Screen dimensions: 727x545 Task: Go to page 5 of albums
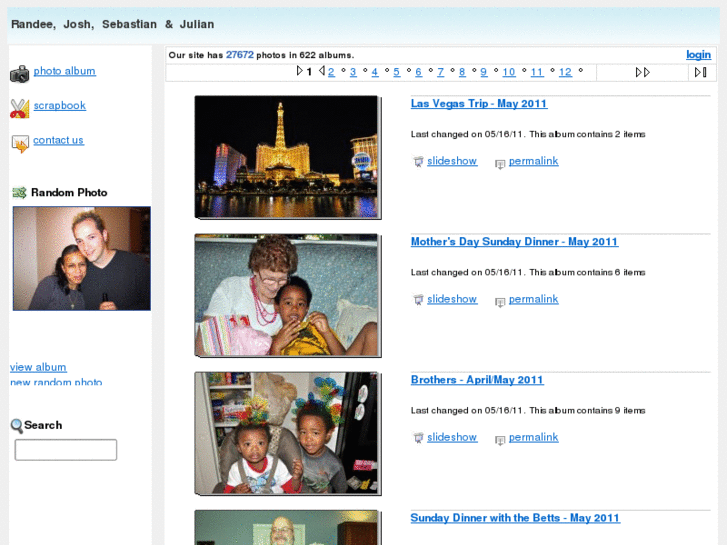click(x=396, y=72)
